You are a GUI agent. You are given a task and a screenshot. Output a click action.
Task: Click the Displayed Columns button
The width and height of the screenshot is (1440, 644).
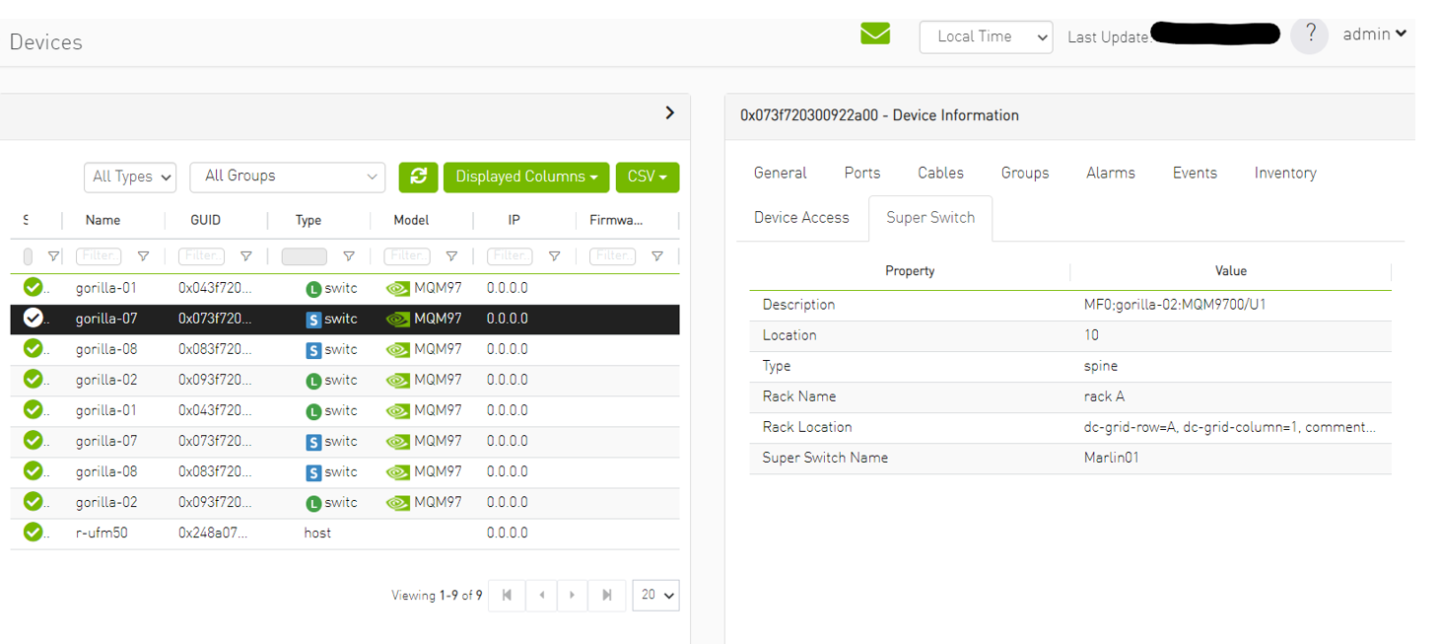pos(526,177)
